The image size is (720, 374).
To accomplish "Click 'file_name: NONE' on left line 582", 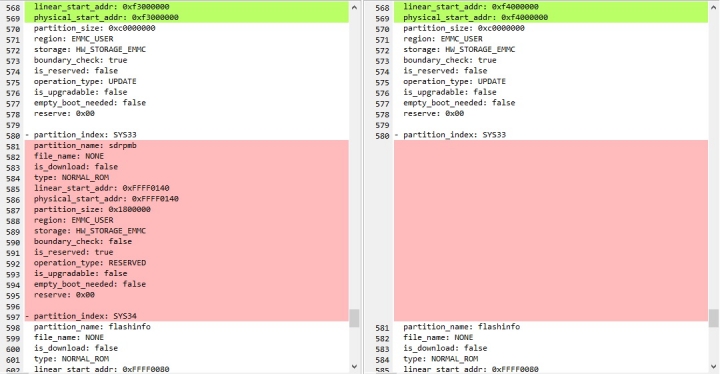I will 68,156.
